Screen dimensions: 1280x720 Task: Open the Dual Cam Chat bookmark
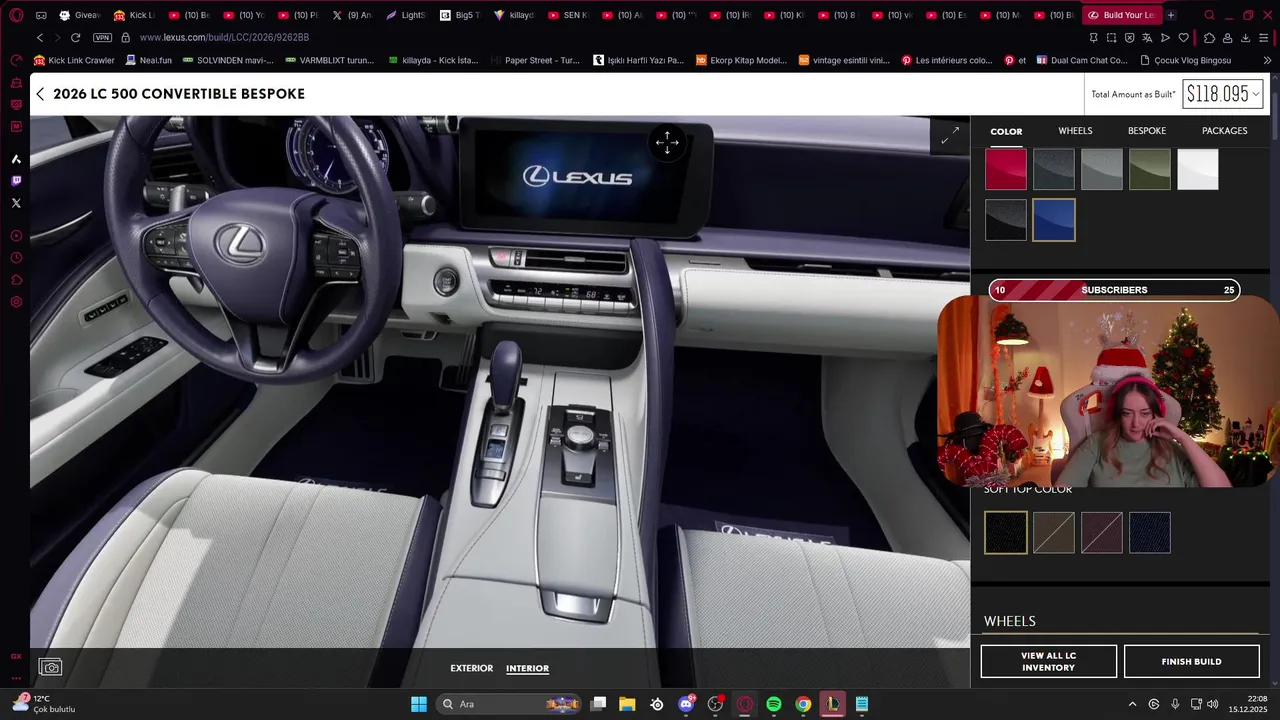click(1082, 60)
